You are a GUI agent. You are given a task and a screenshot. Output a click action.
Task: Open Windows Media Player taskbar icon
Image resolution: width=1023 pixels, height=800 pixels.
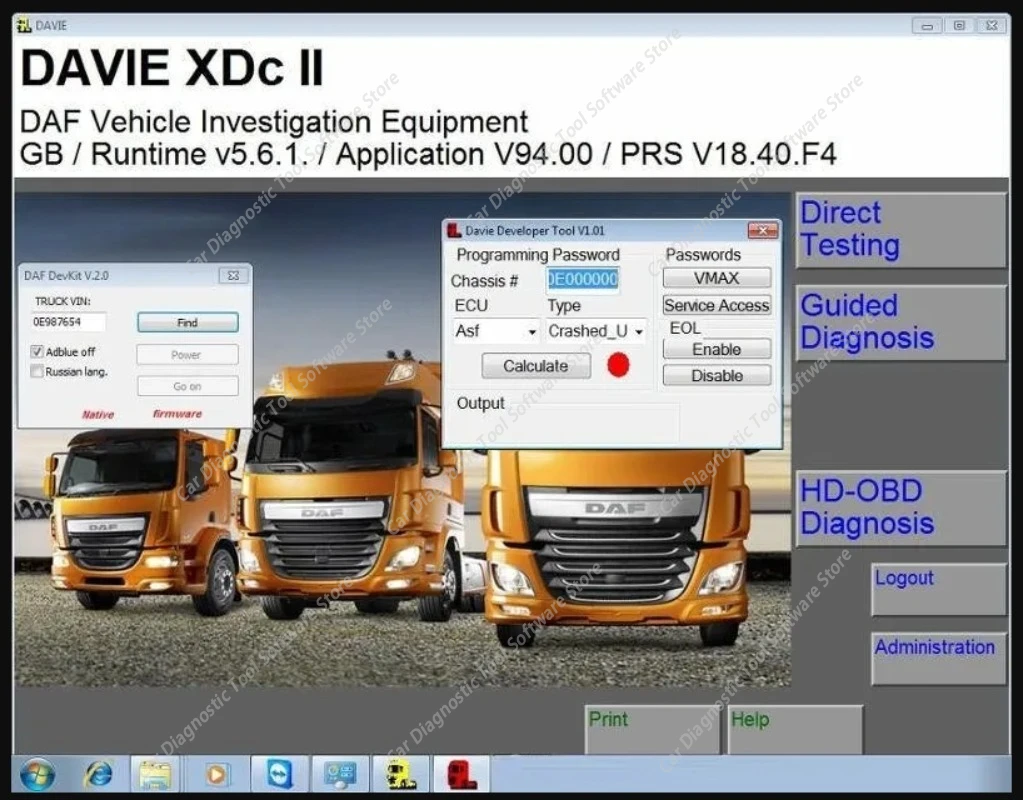(x=216, y=775)
